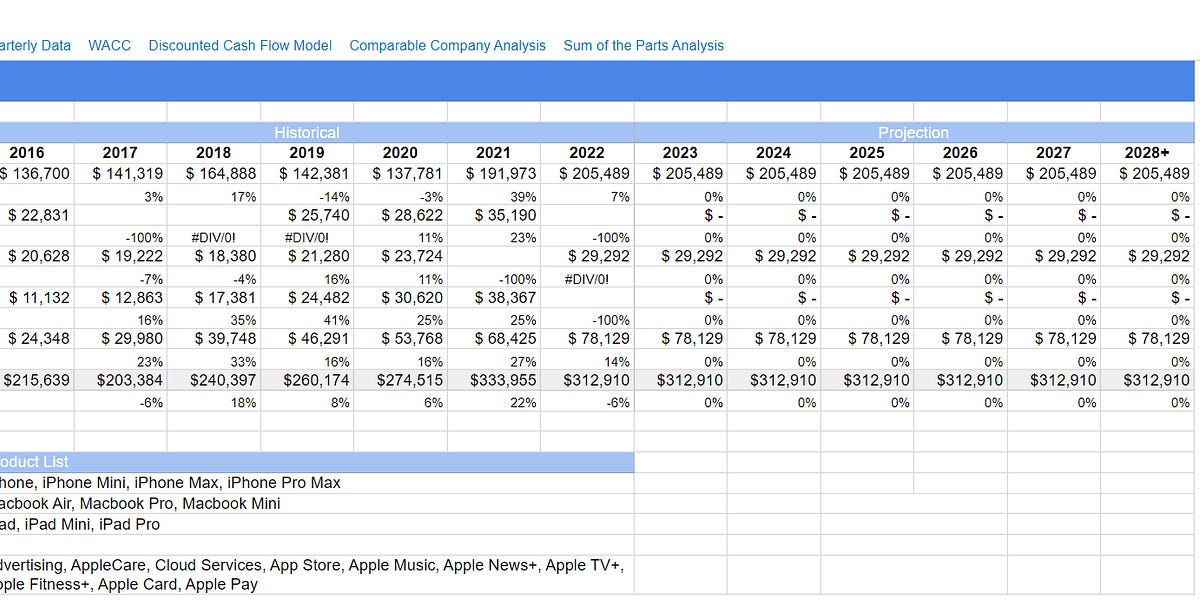Select the 2022 year header cell

[588, 152]
